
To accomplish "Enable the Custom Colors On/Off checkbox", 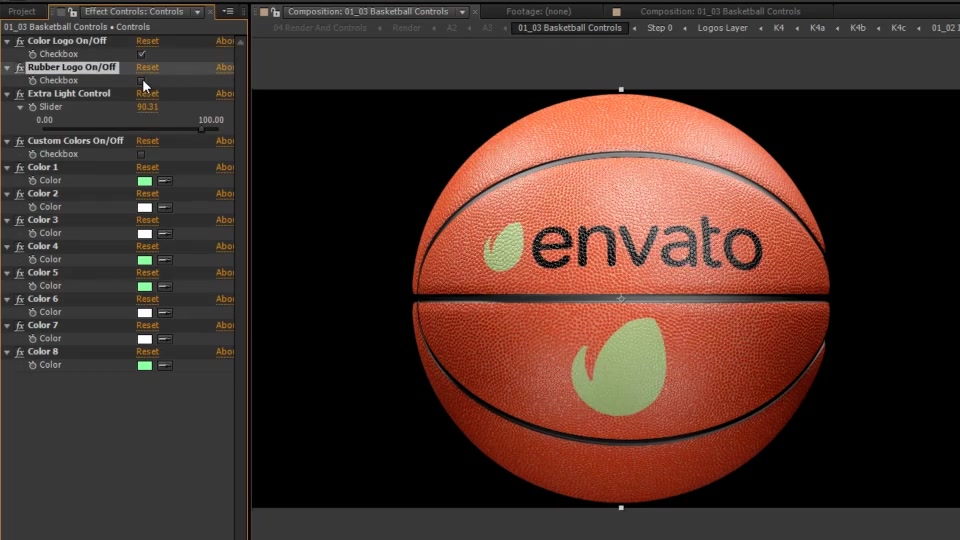I will [141, 154].
